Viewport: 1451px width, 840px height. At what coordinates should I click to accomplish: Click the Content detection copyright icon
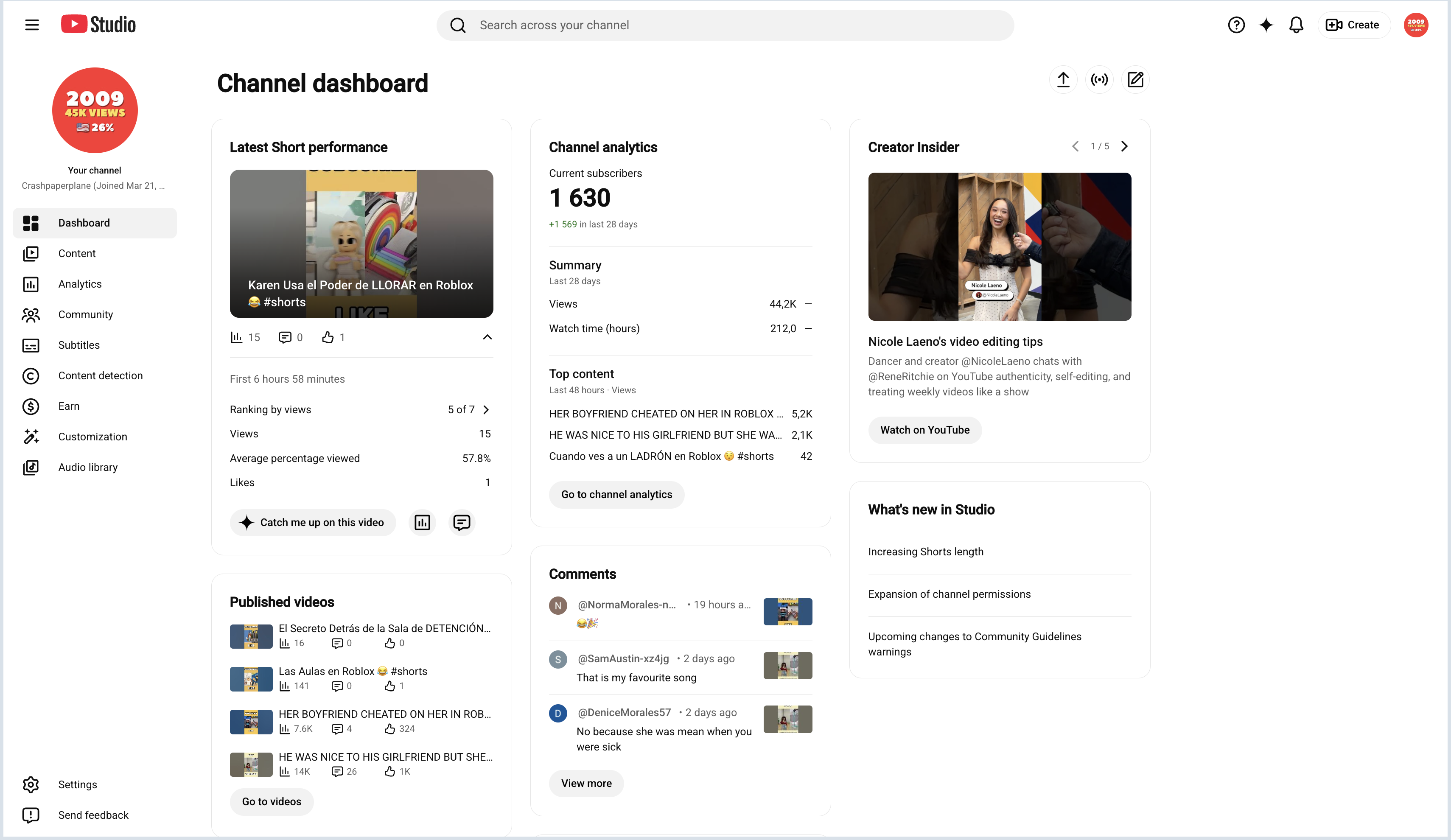coord(31,375)
